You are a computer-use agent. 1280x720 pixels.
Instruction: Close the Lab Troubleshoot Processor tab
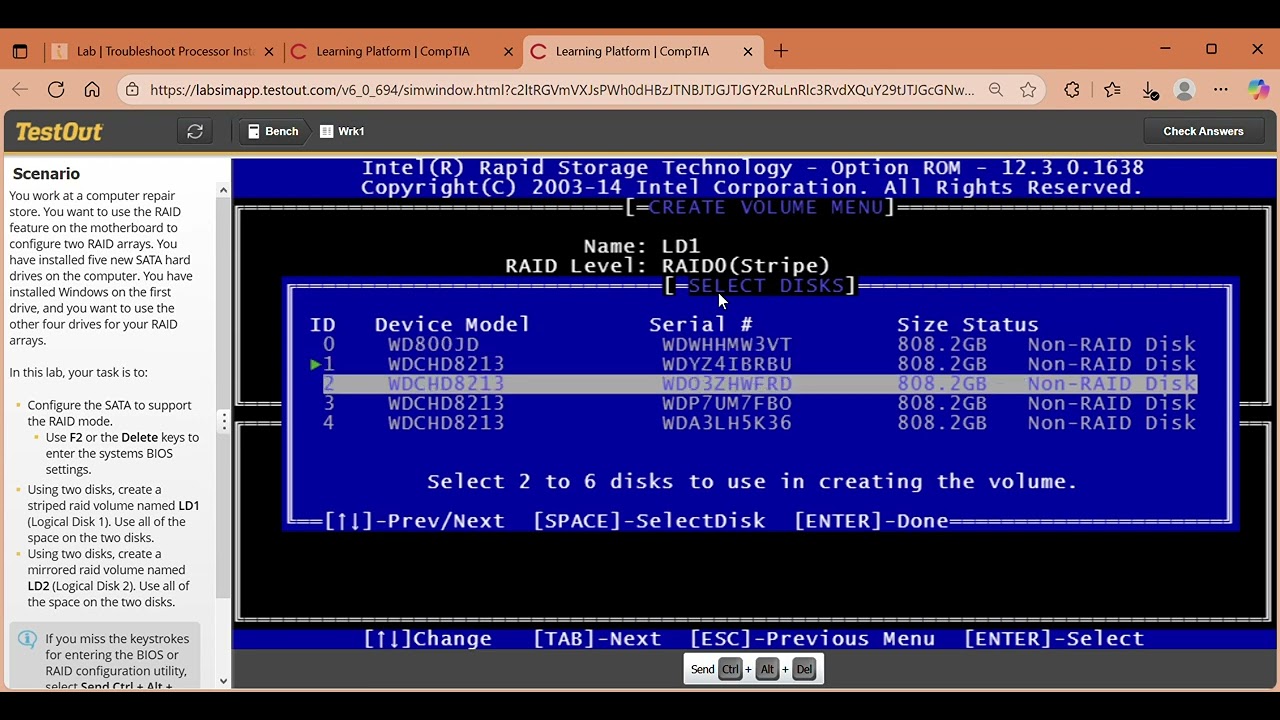point(269,51)
